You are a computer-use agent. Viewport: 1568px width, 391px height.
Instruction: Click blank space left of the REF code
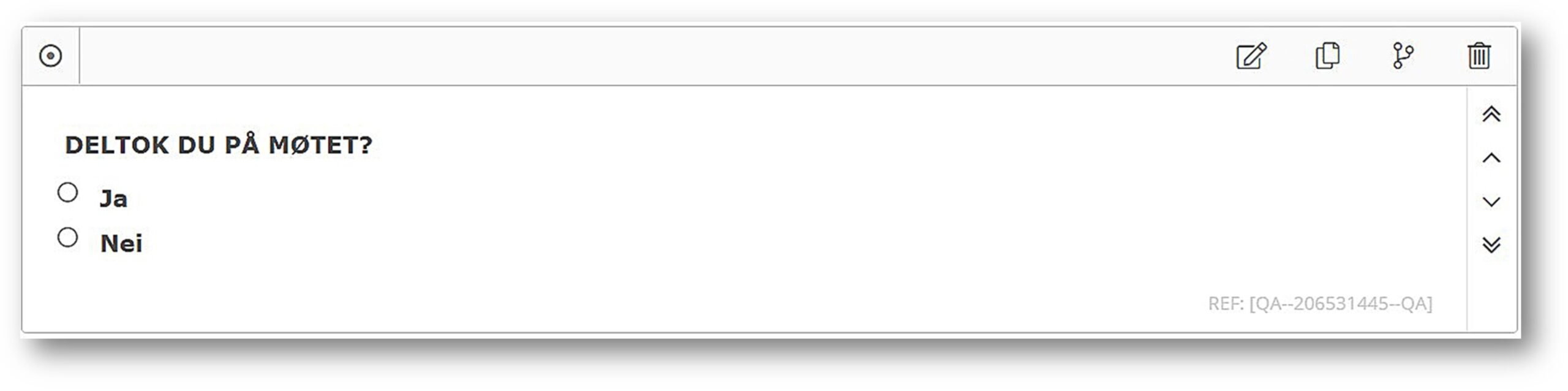pos(612,303)
